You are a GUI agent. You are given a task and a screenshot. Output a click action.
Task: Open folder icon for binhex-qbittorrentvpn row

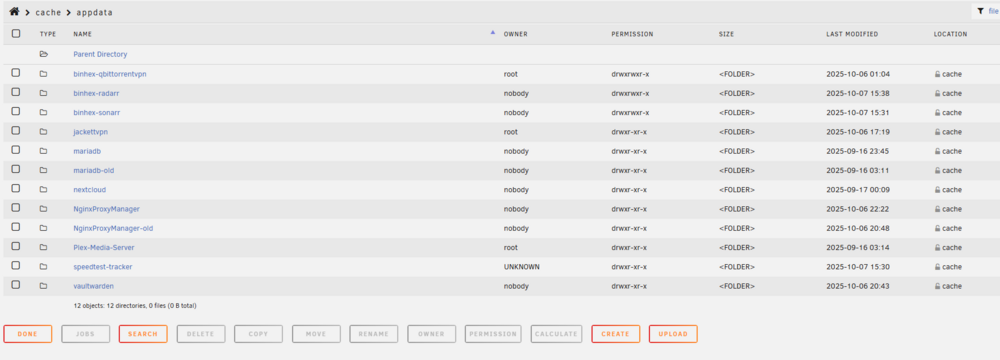pyautogui.click(x=43, y=74)
